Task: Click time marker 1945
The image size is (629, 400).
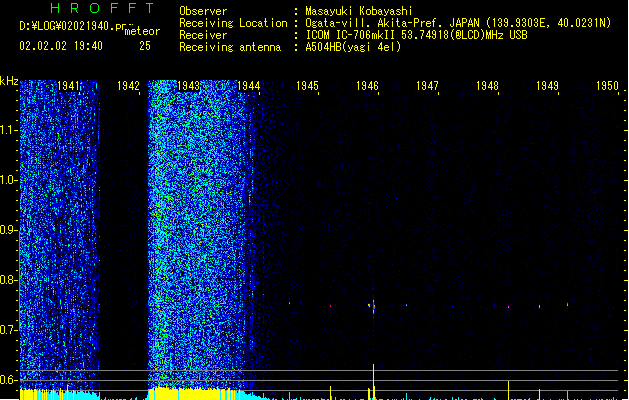Action: coord(307,86)
